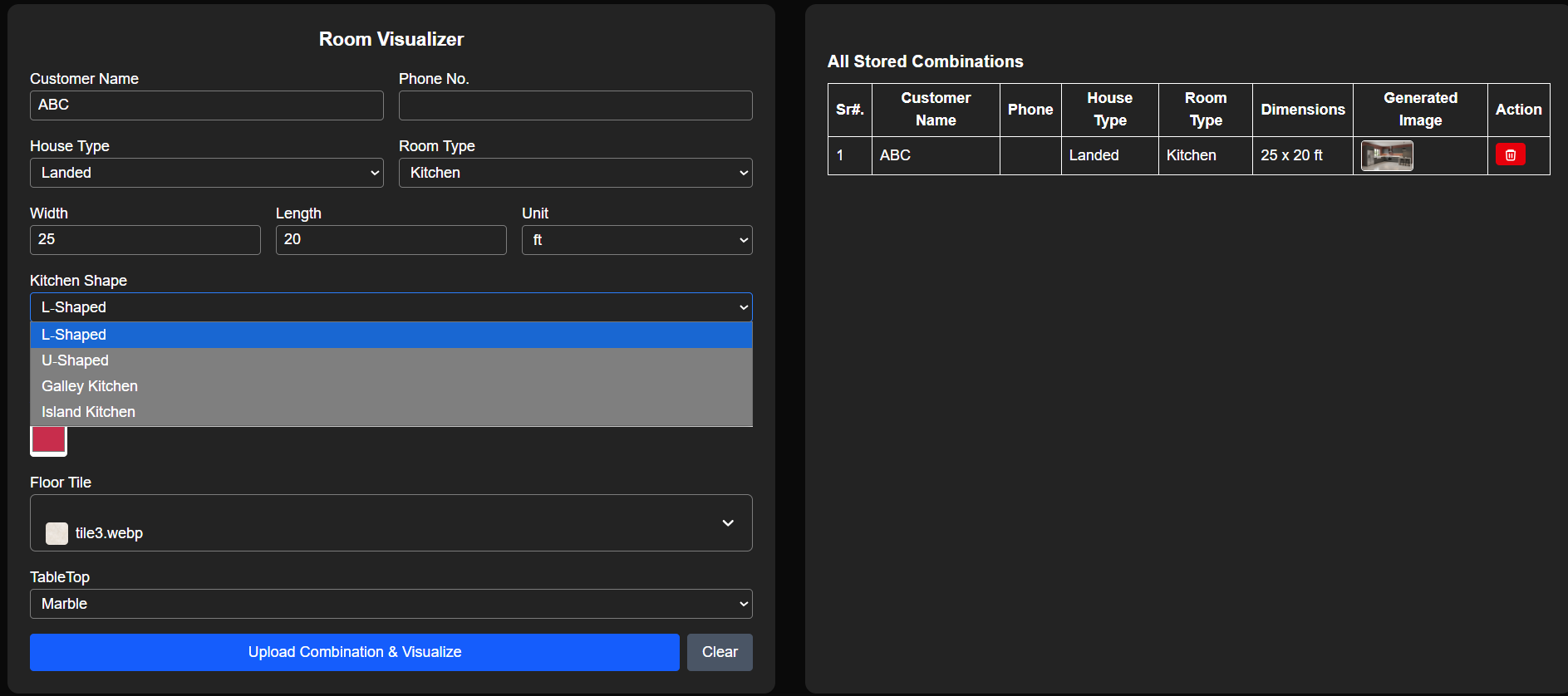Image resolution: width=1568 pixels, height=696 pixels.
Task: Click the red color swatch
Action: tap(49, 440)
